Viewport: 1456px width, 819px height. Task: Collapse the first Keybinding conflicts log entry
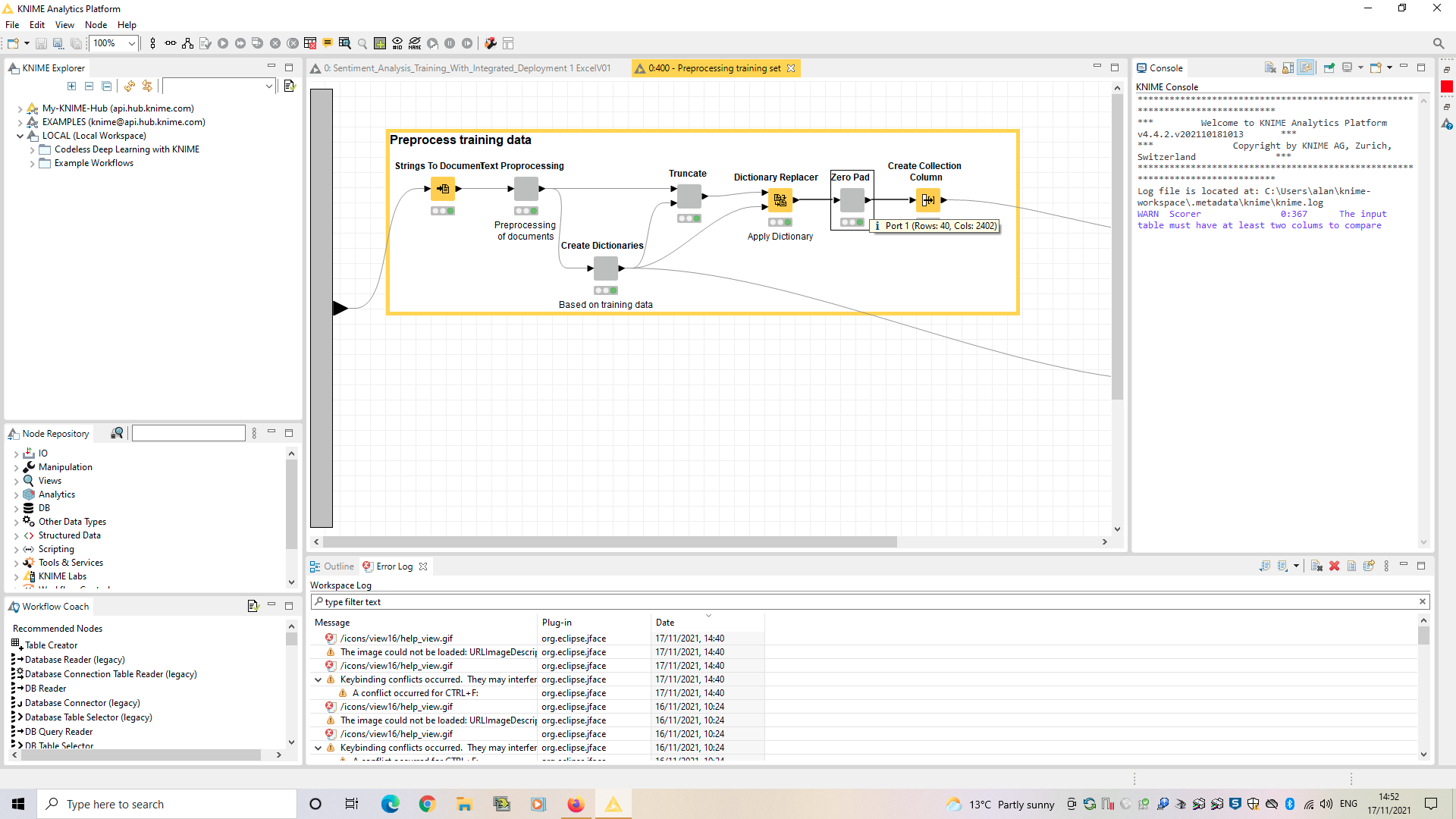[x=318, y=679]
